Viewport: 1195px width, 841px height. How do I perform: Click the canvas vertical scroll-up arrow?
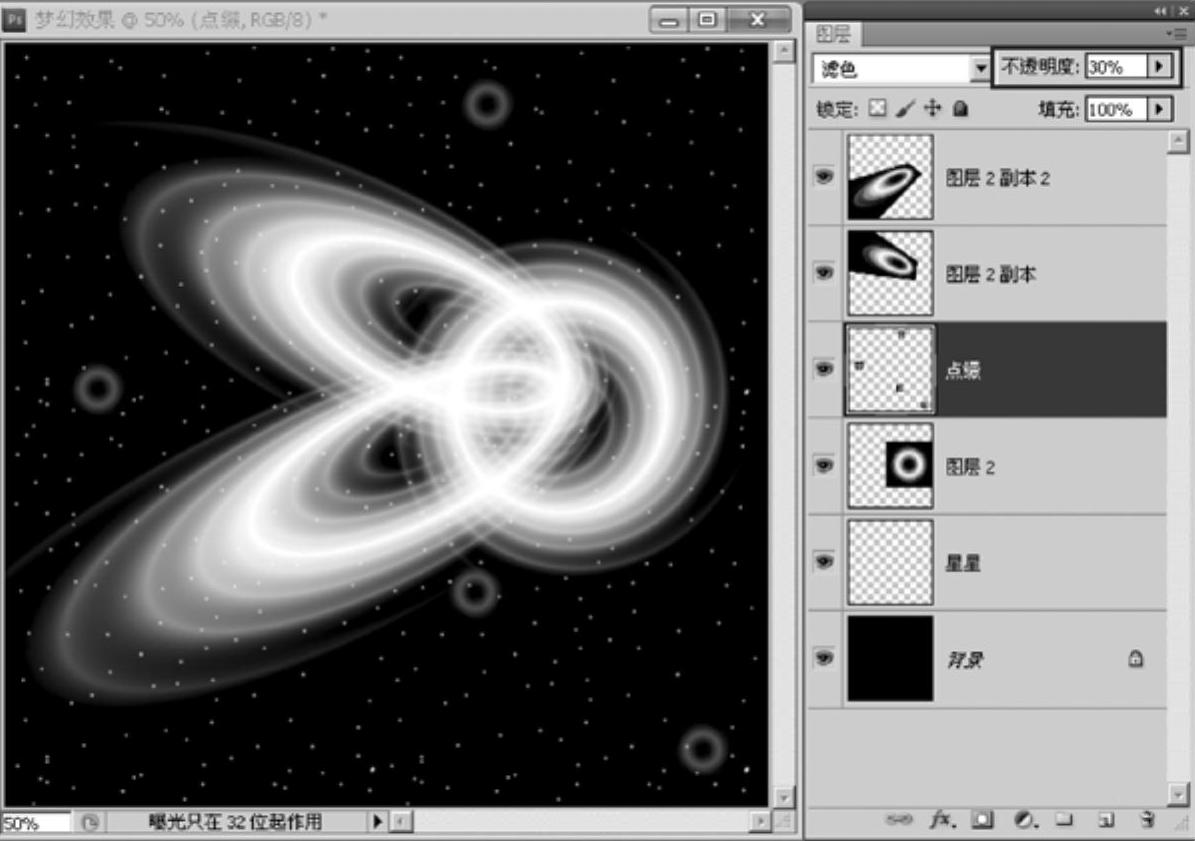tap(783, 52)
